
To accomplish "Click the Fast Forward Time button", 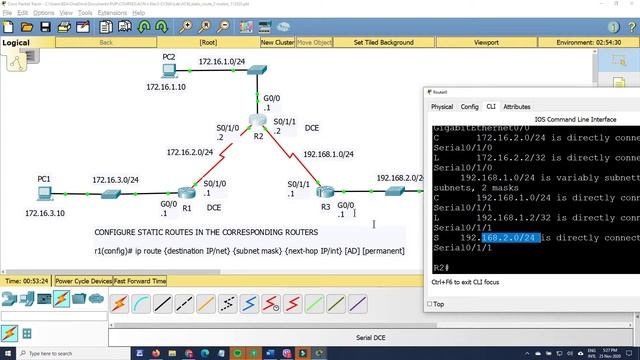I will tap(140, 281).
